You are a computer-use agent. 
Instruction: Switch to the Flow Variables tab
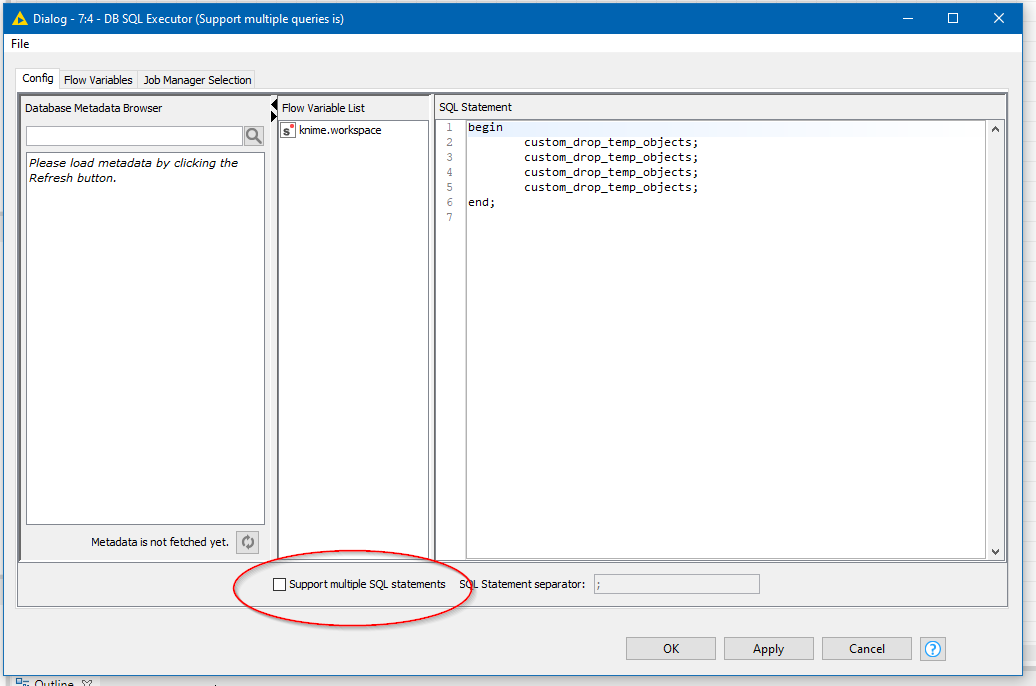tap(98, 80)
